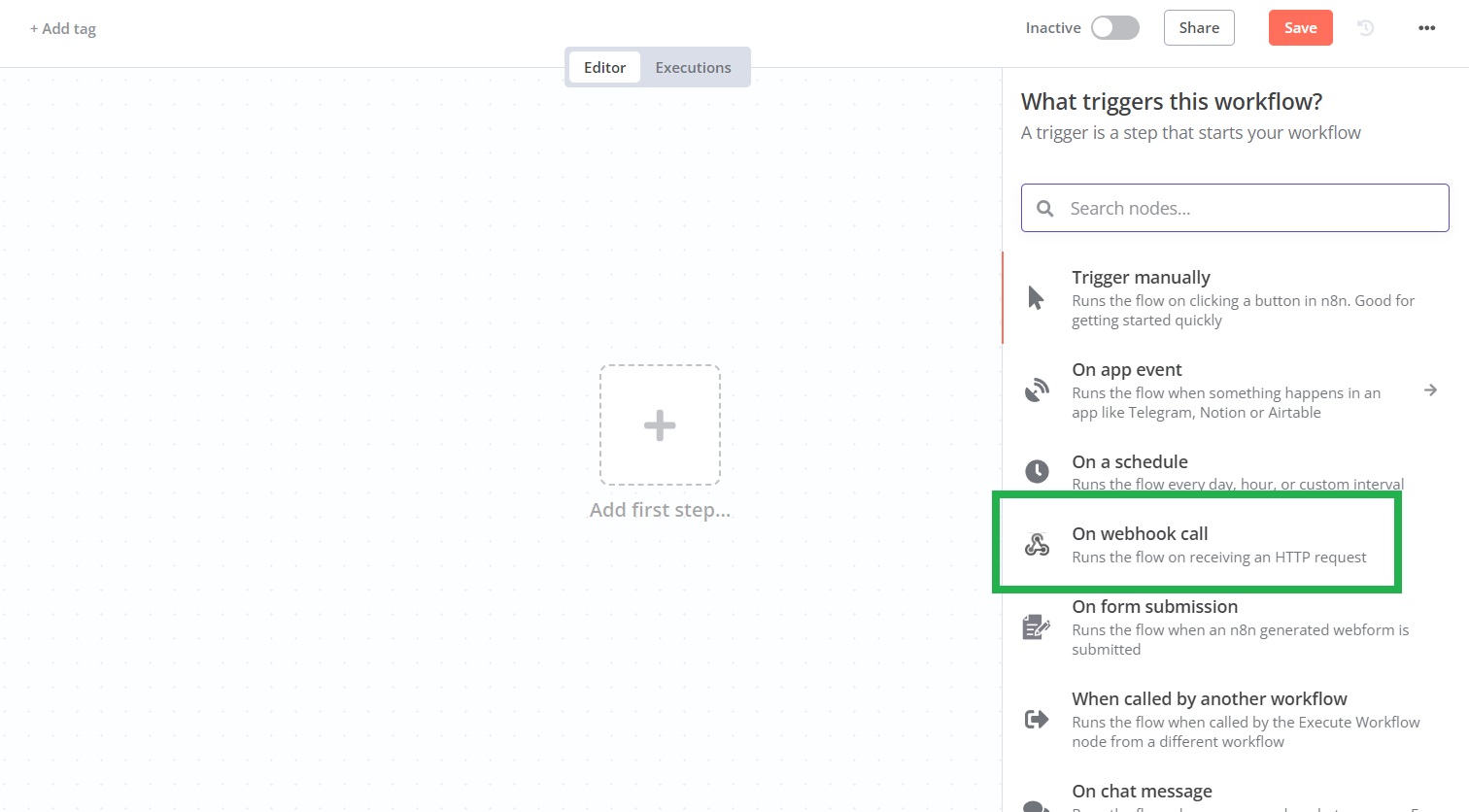Viewport: 1469px width, 812px height.
Task: Open the workflow history icon
Action: tap(1365, 28)
